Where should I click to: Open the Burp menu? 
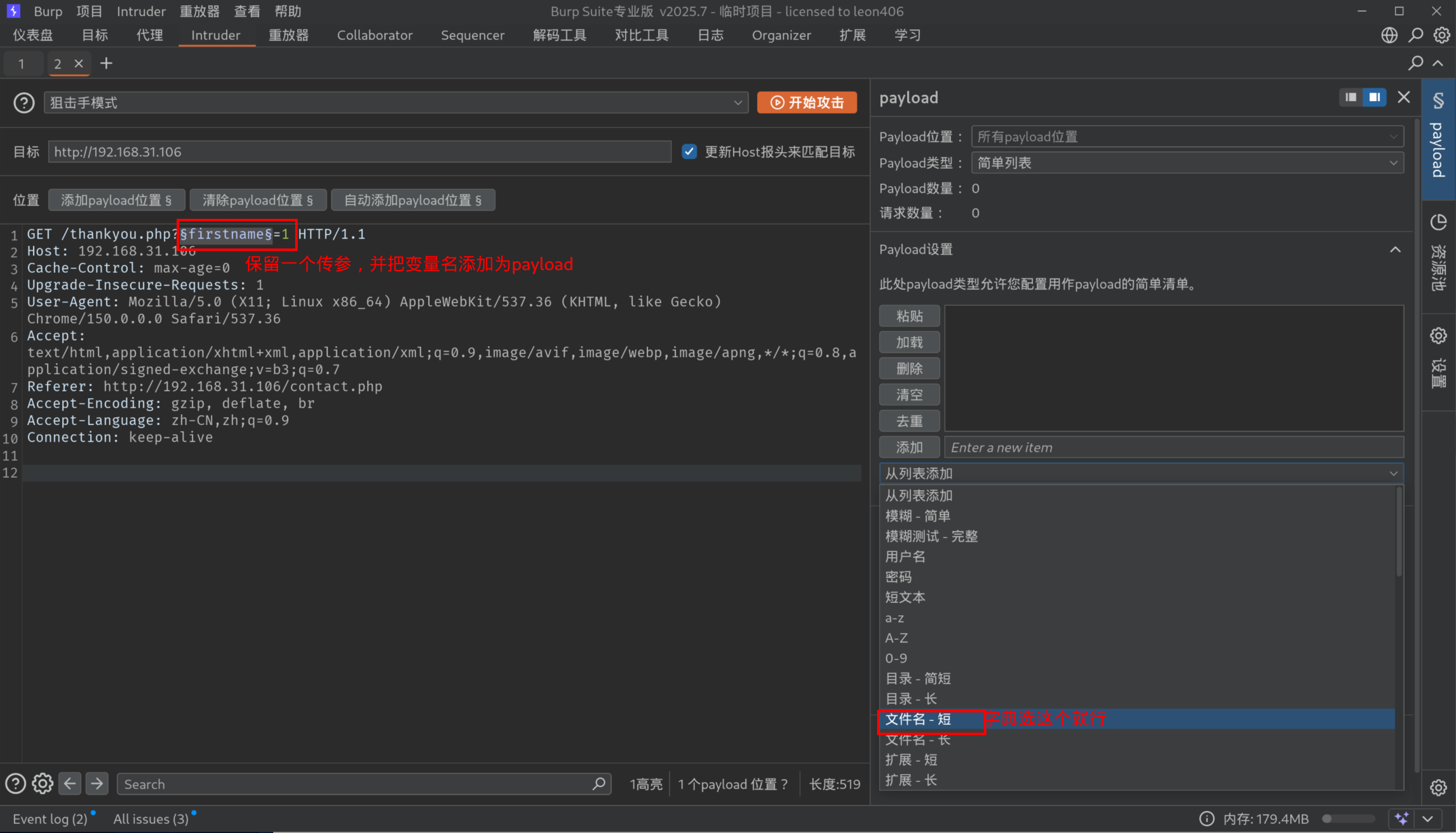pos(47,11)
